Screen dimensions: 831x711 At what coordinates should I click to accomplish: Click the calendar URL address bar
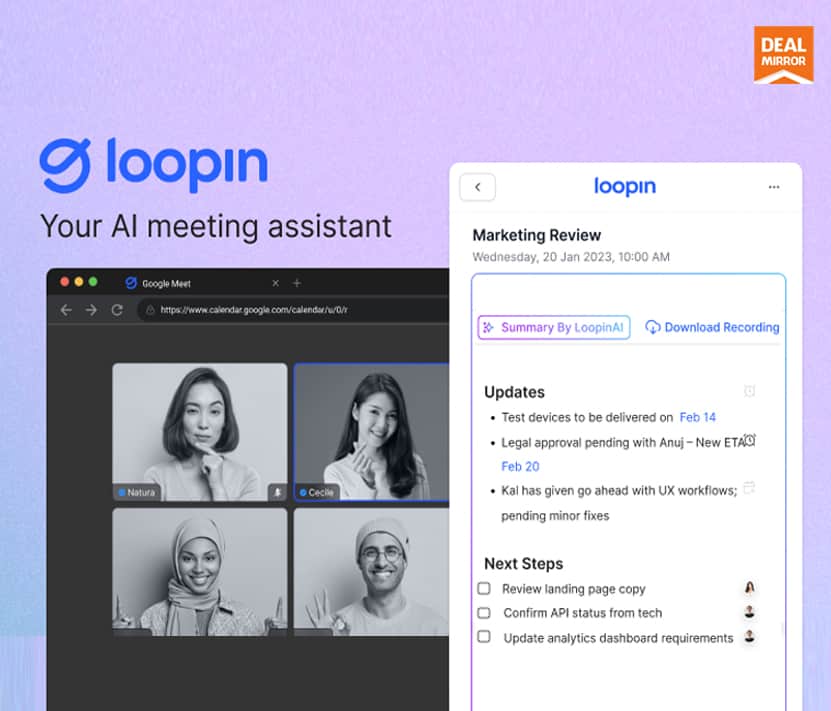290,310
